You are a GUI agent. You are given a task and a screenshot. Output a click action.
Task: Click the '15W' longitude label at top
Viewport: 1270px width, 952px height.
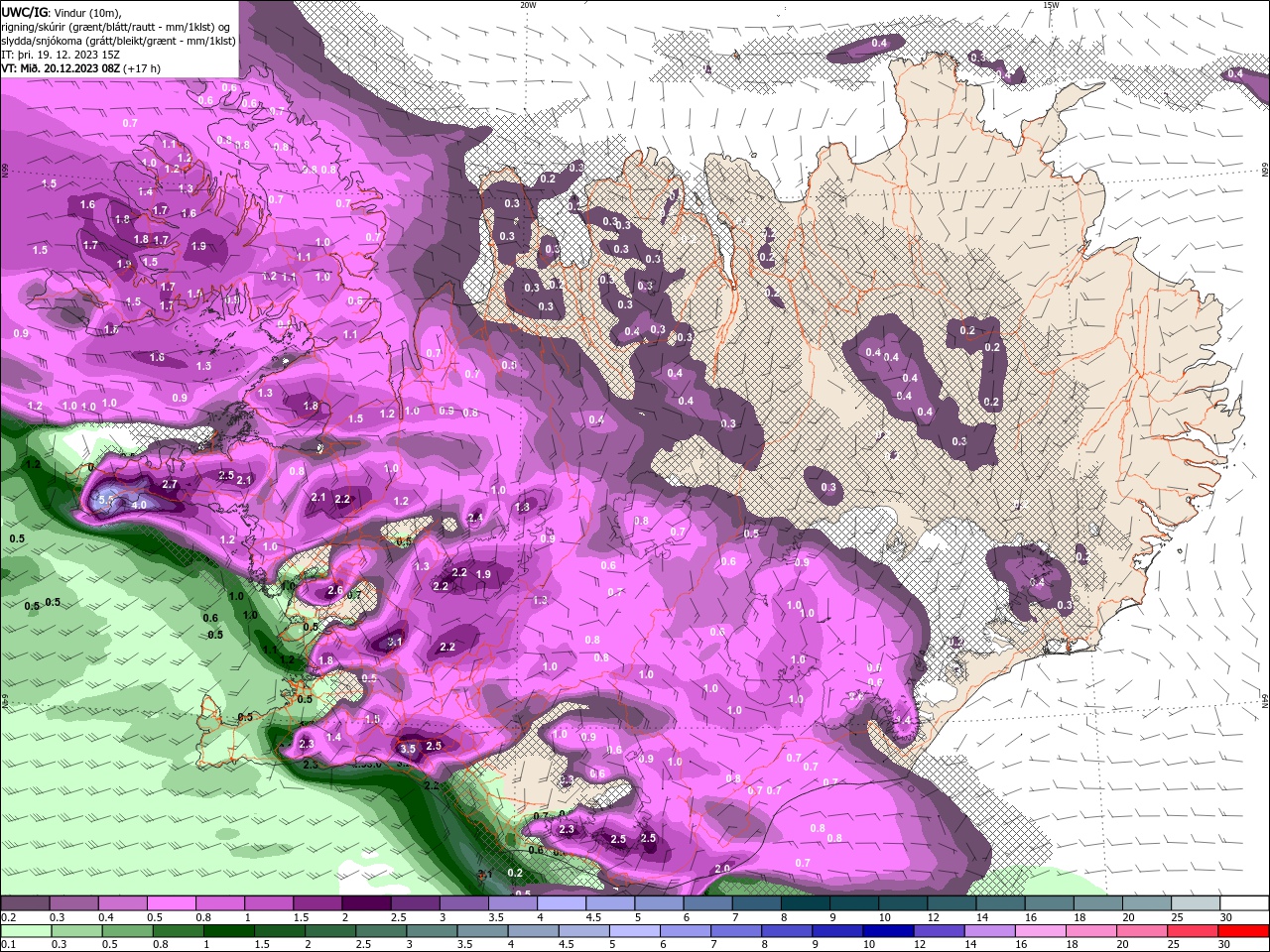[1051, 4]
